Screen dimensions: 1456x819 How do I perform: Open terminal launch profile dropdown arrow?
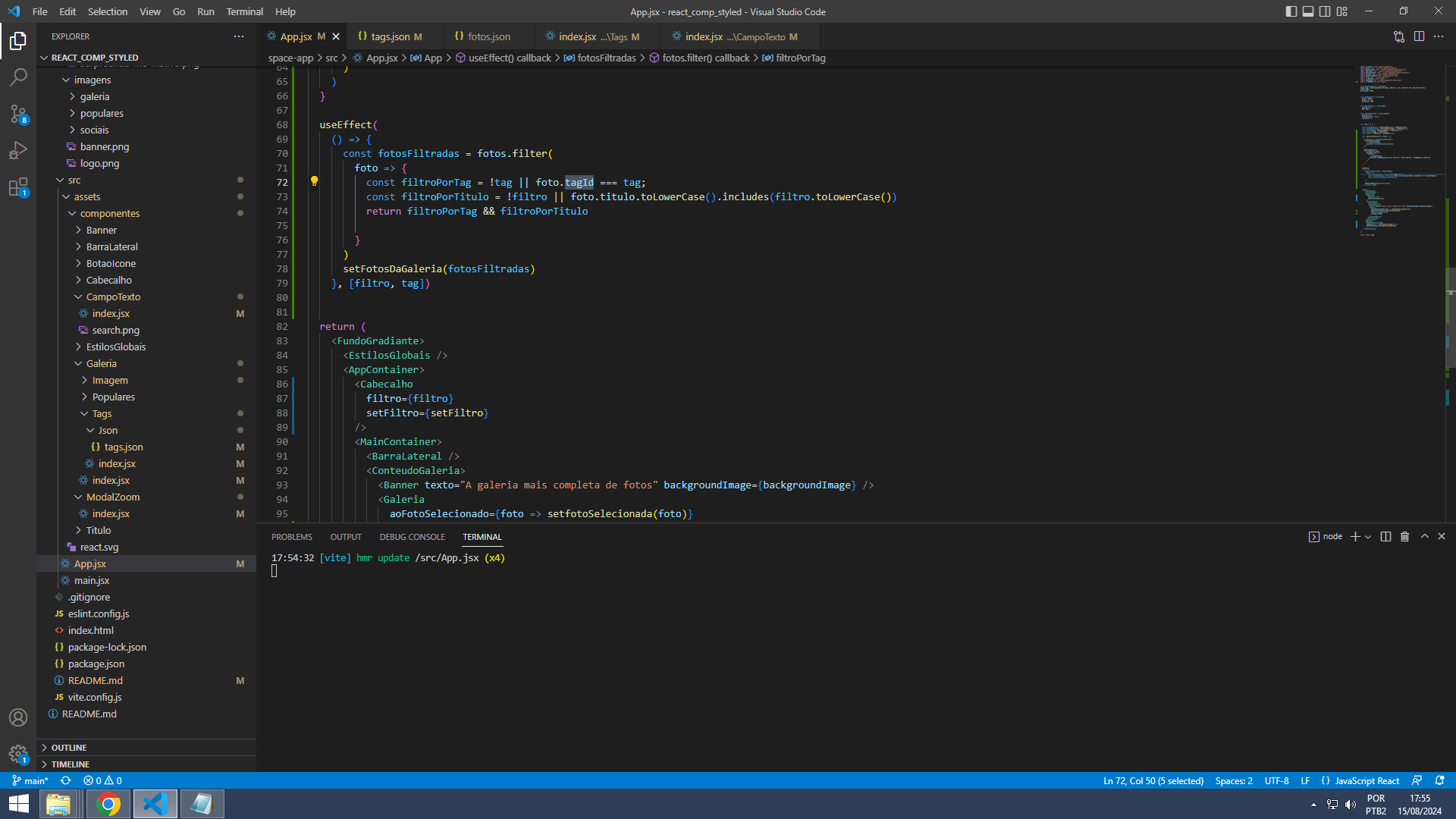[x=1368, y=536]
